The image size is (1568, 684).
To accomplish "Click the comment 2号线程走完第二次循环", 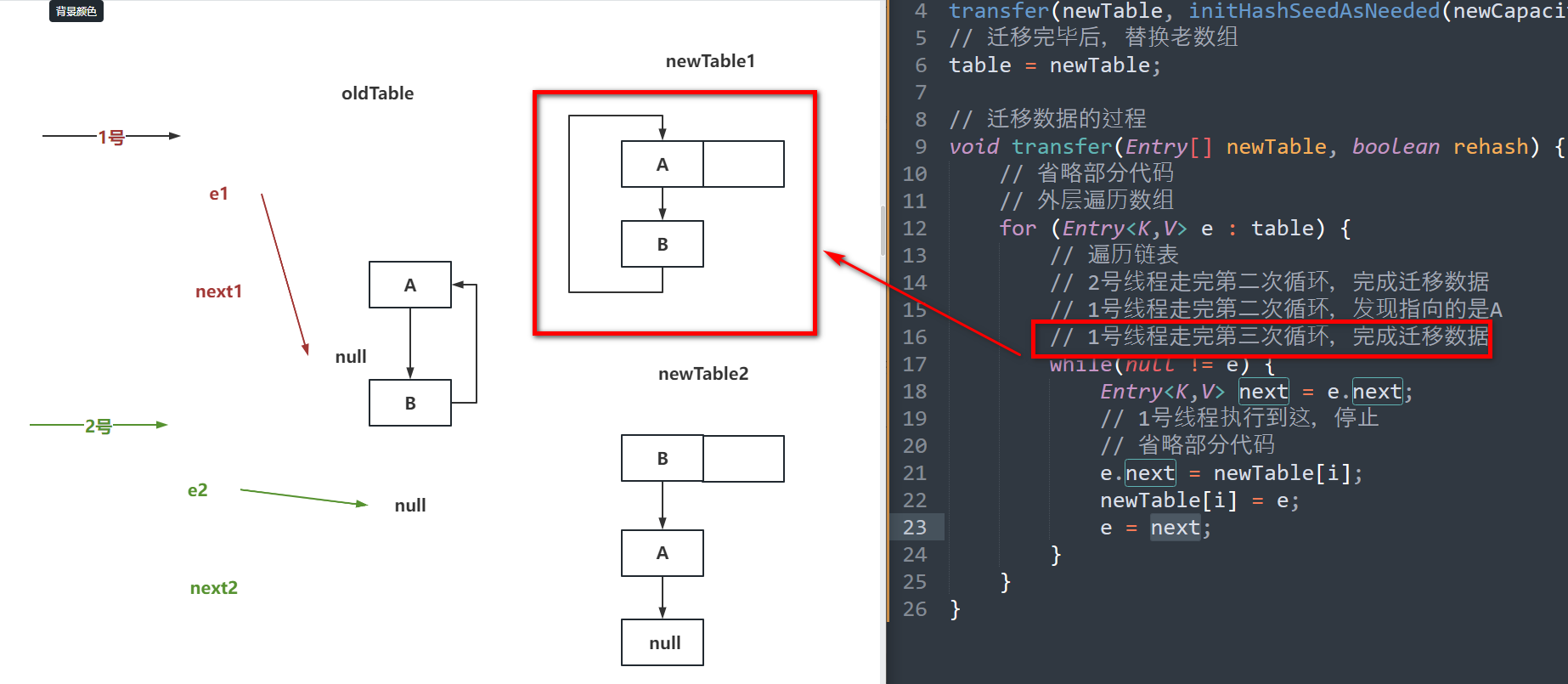I will (x=1270, y=282).
